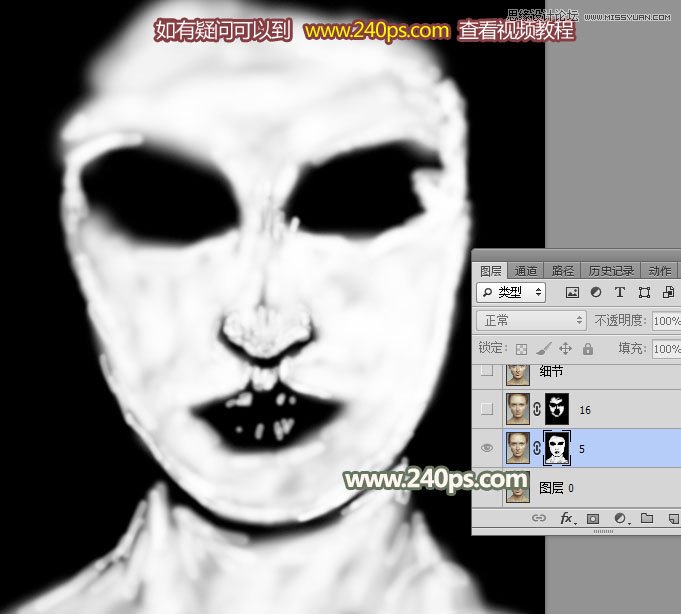Filter layers by smart object icon
The image size is (681, 614).
[668, 293]
